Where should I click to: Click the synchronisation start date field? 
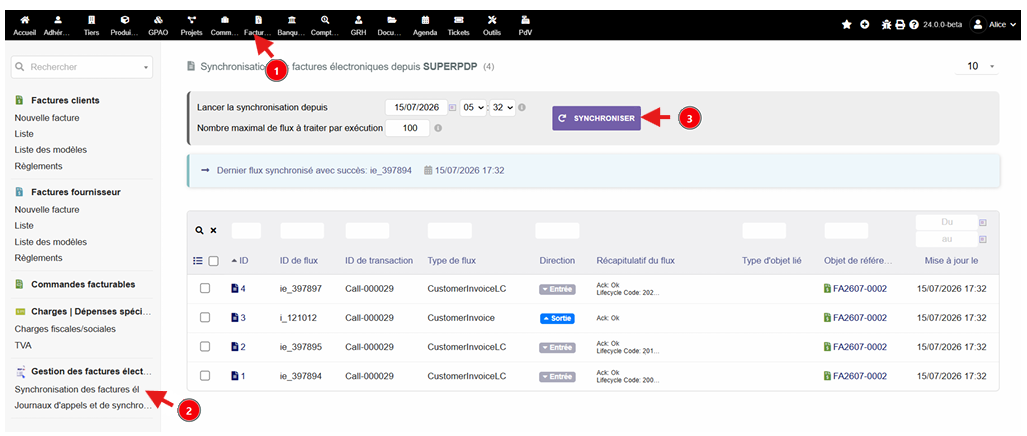(x=416, y=107)
